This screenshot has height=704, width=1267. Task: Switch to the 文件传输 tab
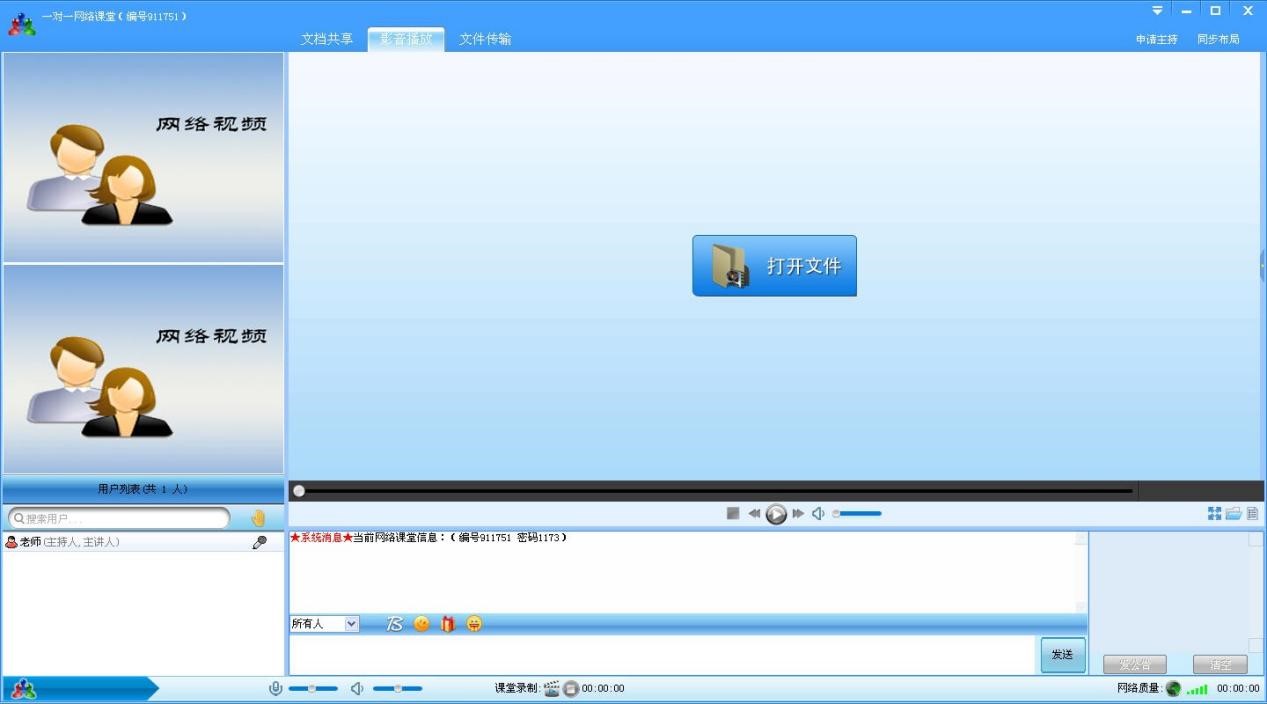(x=484, y=39)
